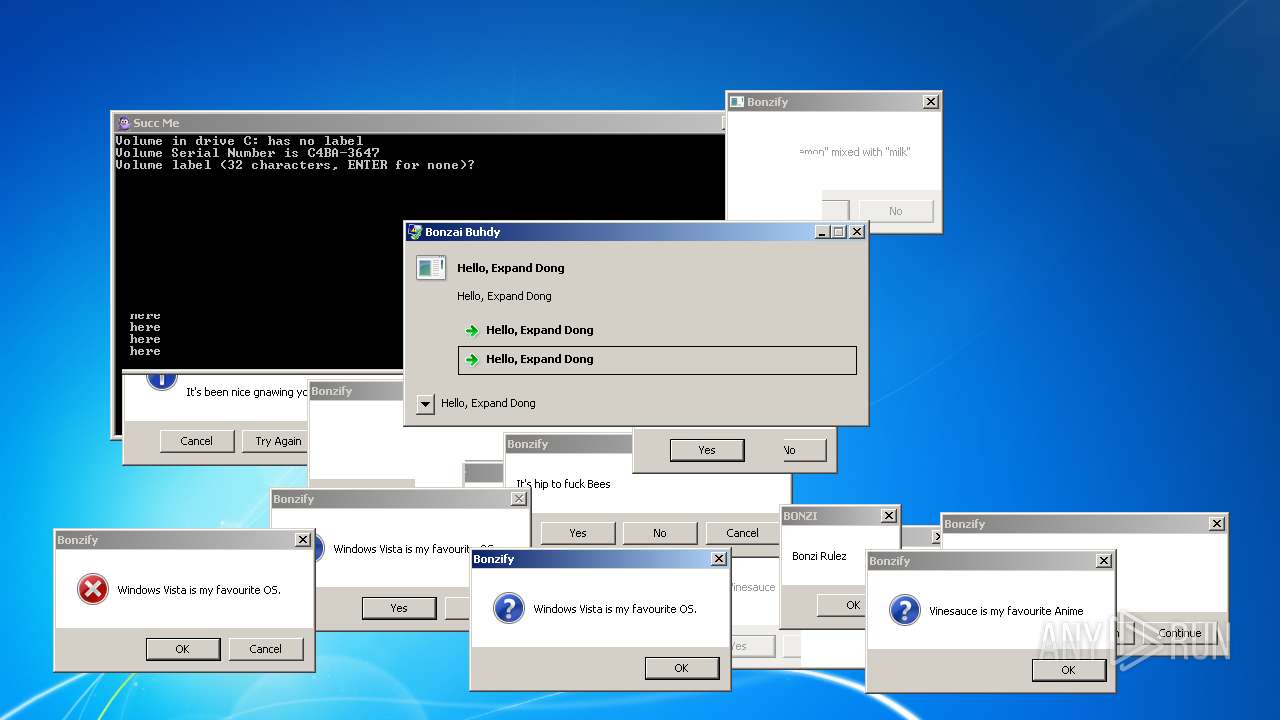Image resolution: width=1280 pixels, height=720 pixels.
Task: Click question icon in front Windows Vista dialog
Action: tap(508, 608)
